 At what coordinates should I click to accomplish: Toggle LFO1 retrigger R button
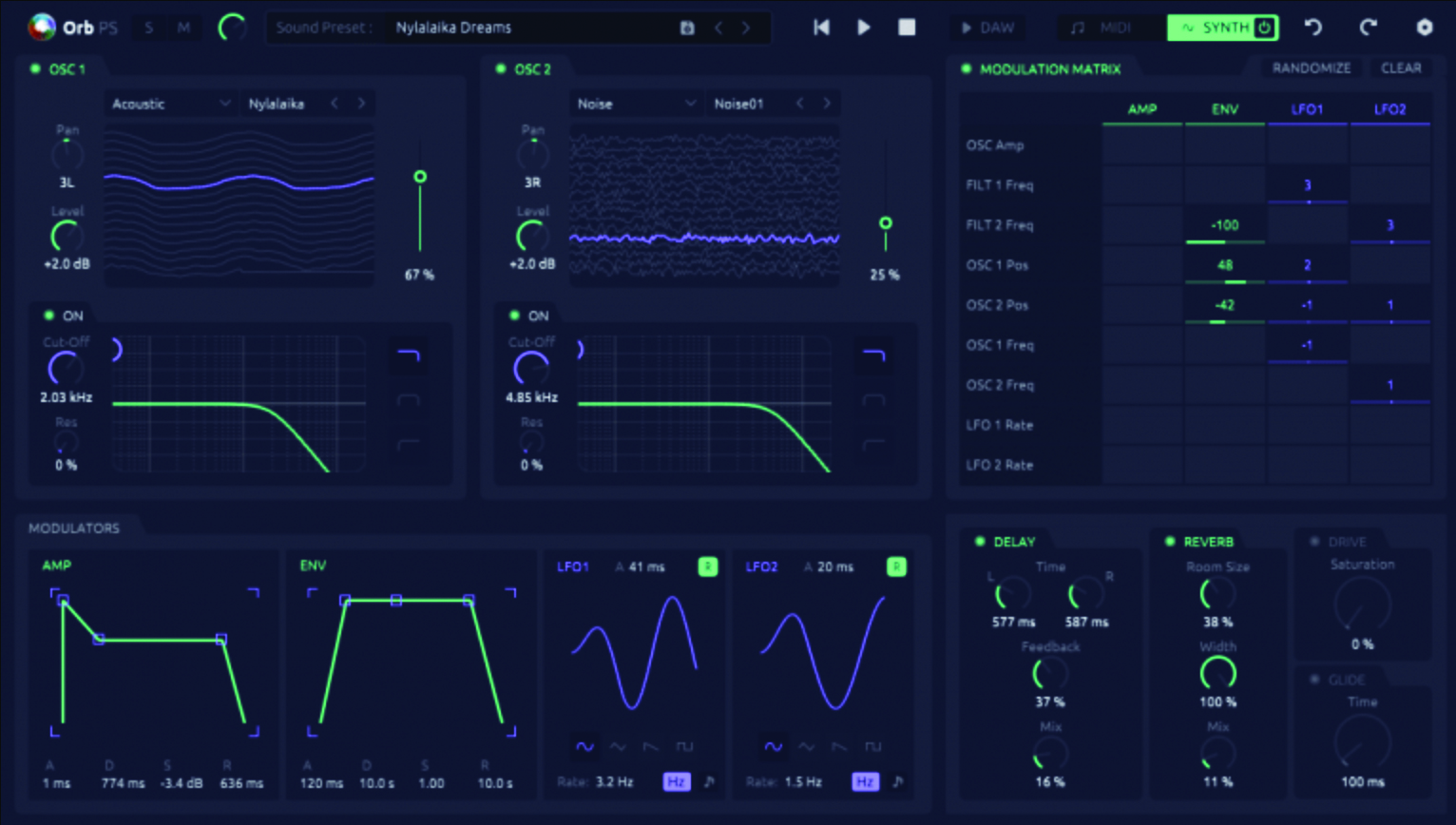coord(707,566)
